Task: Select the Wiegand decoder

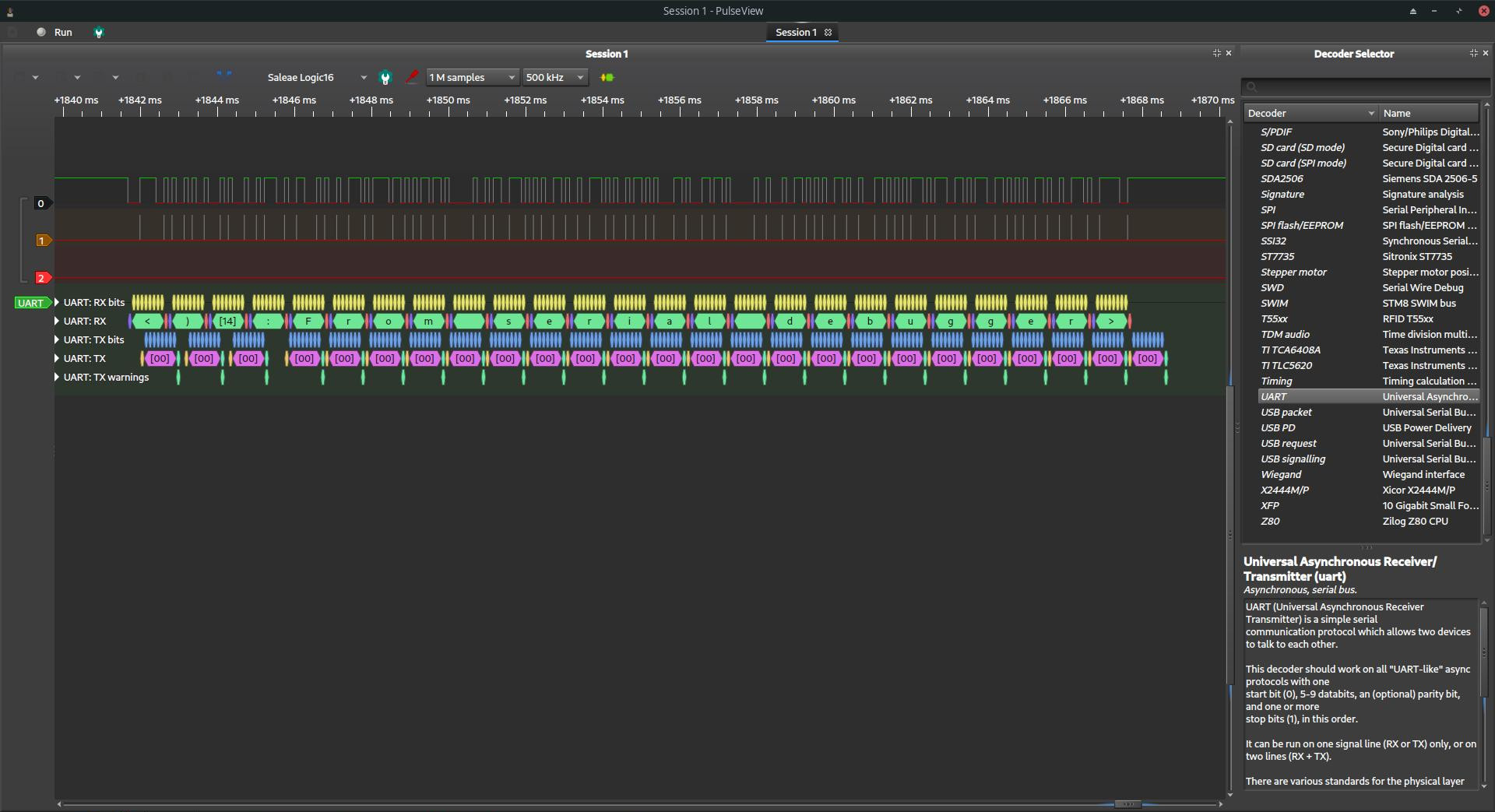Action: click(1367, 474)
